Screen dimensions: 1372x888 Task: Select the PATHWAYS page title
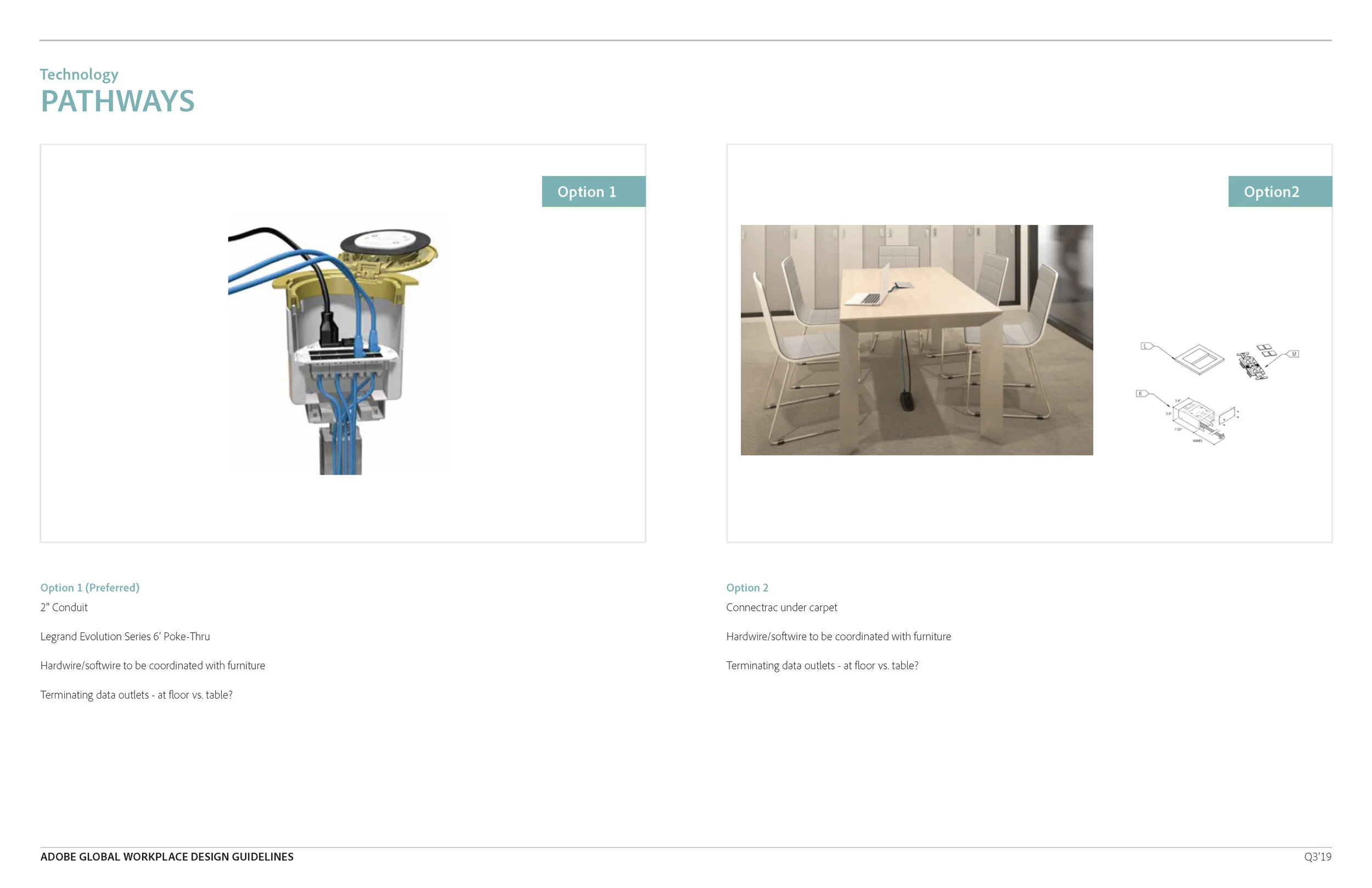(x=117, y=102)
